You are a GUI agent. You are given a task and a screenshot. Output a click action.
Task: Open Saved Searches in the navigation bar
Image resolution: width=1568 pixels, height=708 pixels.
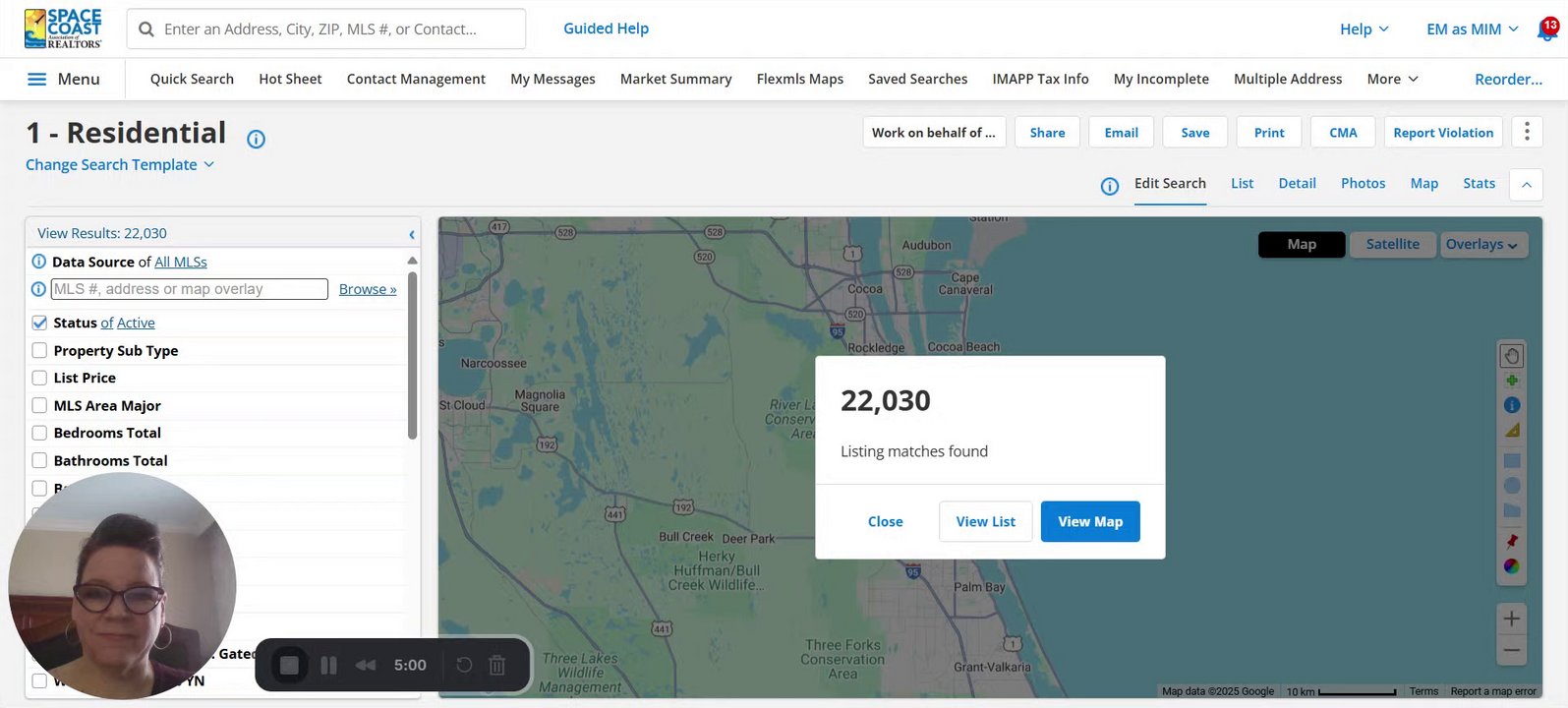point(917,79)
